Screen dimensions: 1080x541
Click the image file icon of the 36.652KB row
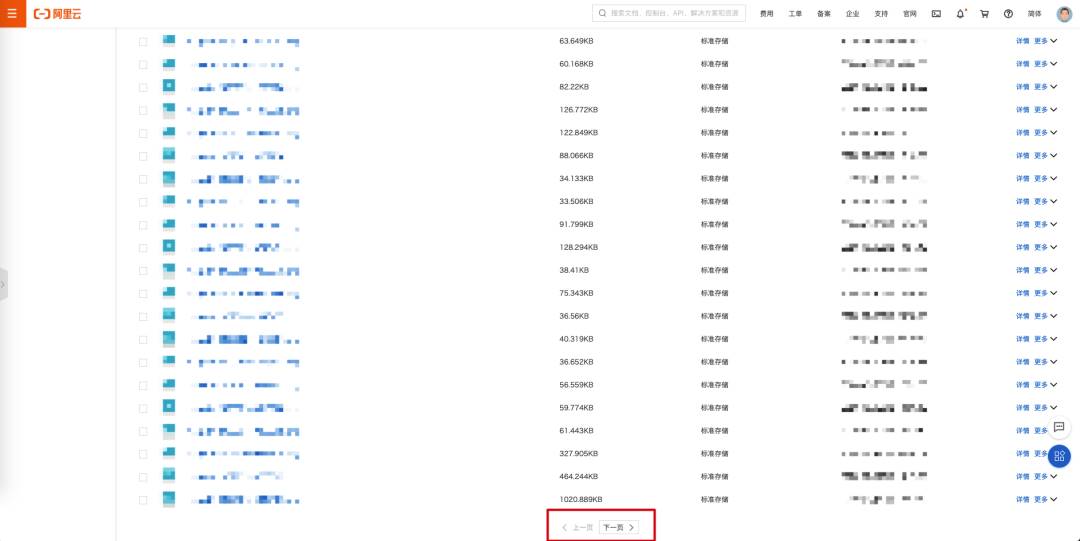pos(169,362)
